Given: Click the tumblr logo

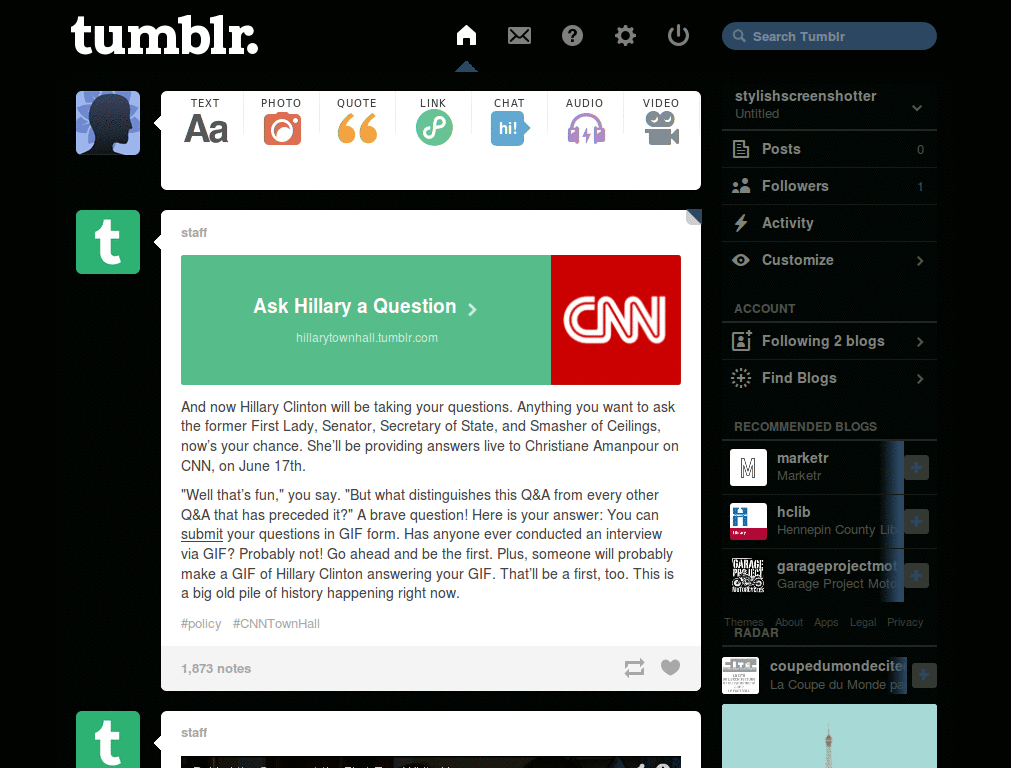Looking at the screenshot, I should (164, 36).
